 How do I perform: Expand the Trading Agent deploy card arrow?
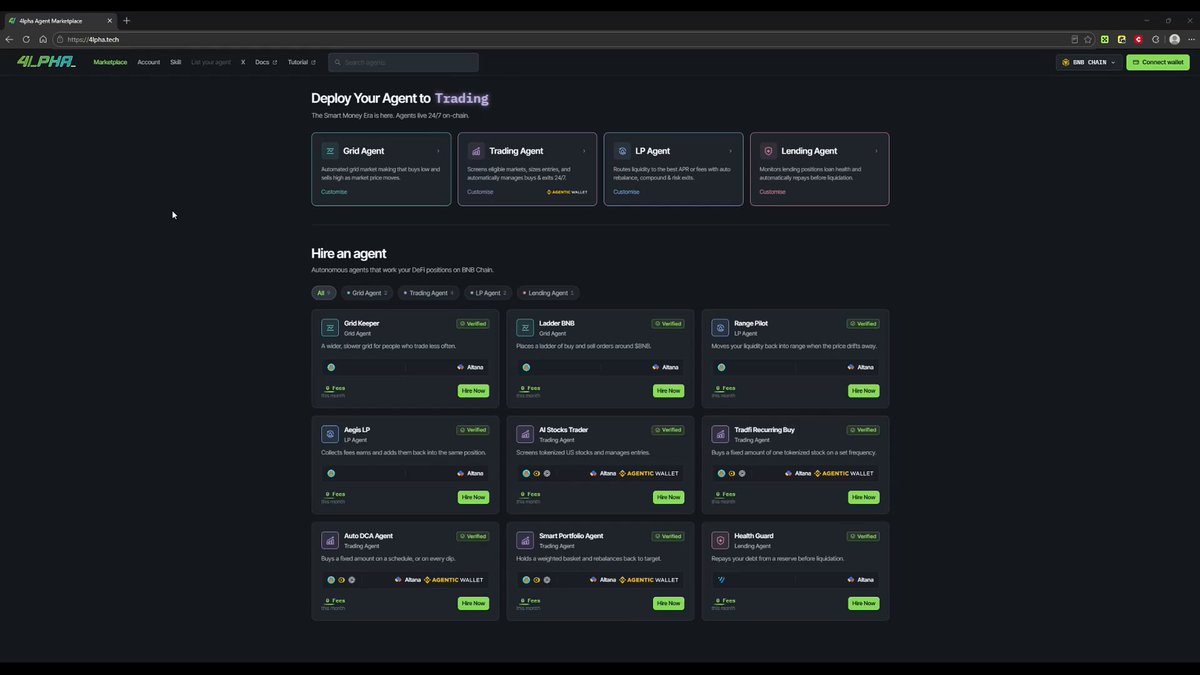coord(584,151)
